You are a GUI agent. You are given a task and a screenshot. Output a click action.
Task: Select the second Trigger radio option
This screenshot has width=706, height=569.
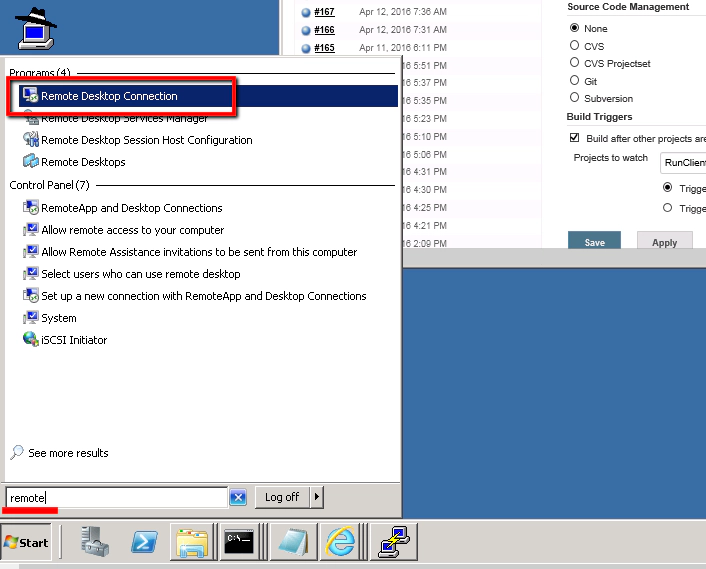[x=668, y=208]
